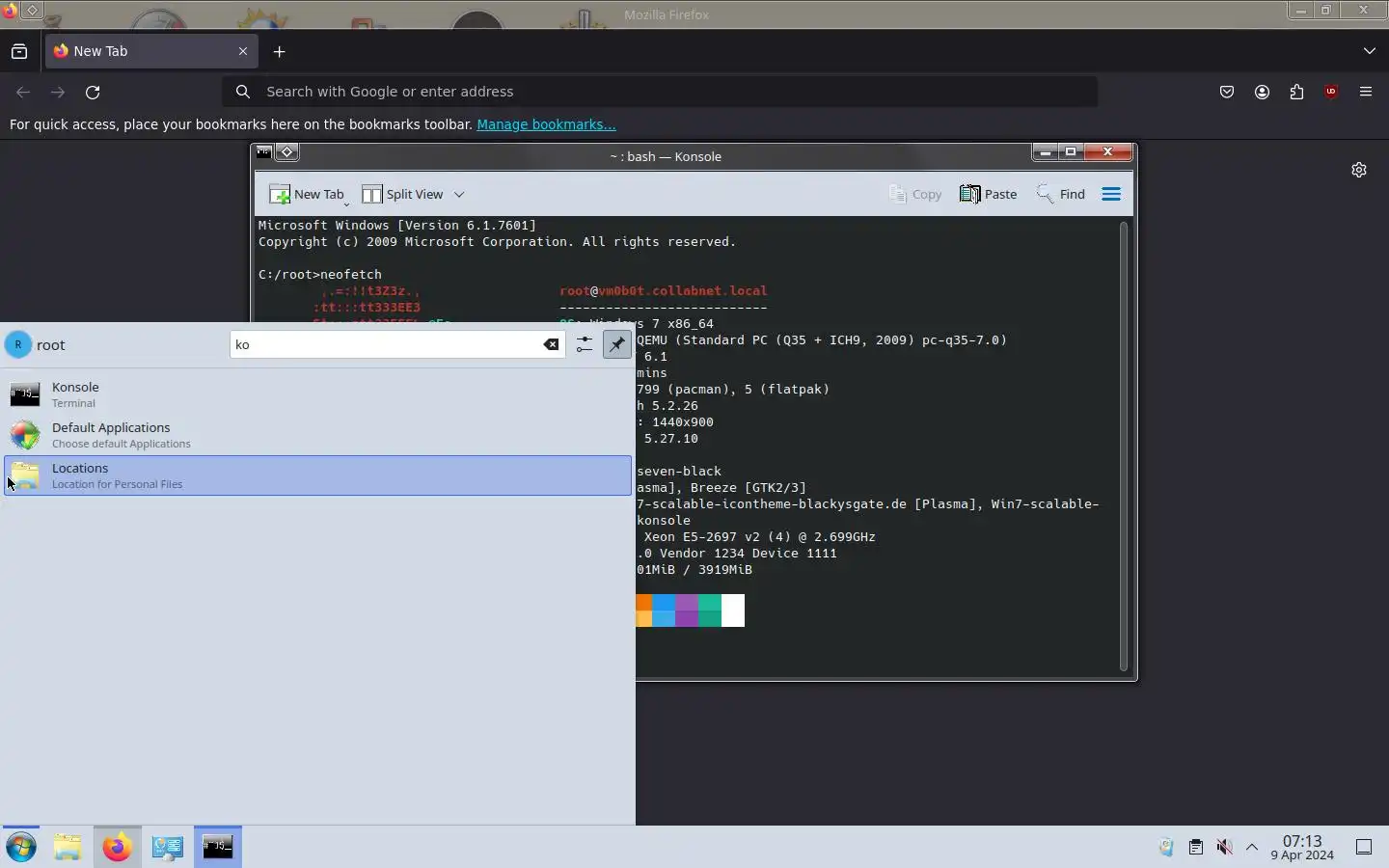Open file manager from taskbar
This screenshot has width=1389, height=868.
(68, 847)
